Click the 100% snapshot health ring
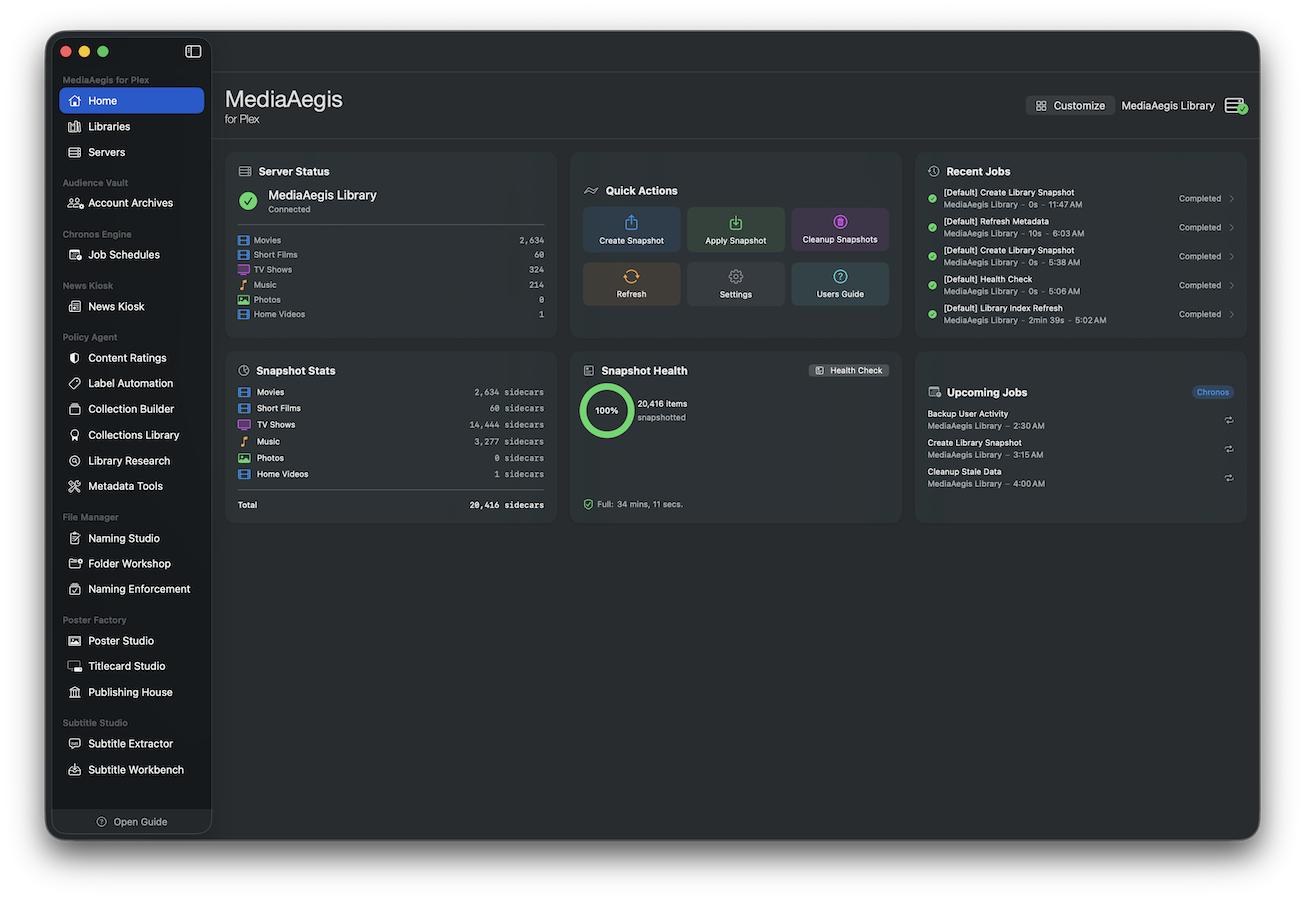 607,411
